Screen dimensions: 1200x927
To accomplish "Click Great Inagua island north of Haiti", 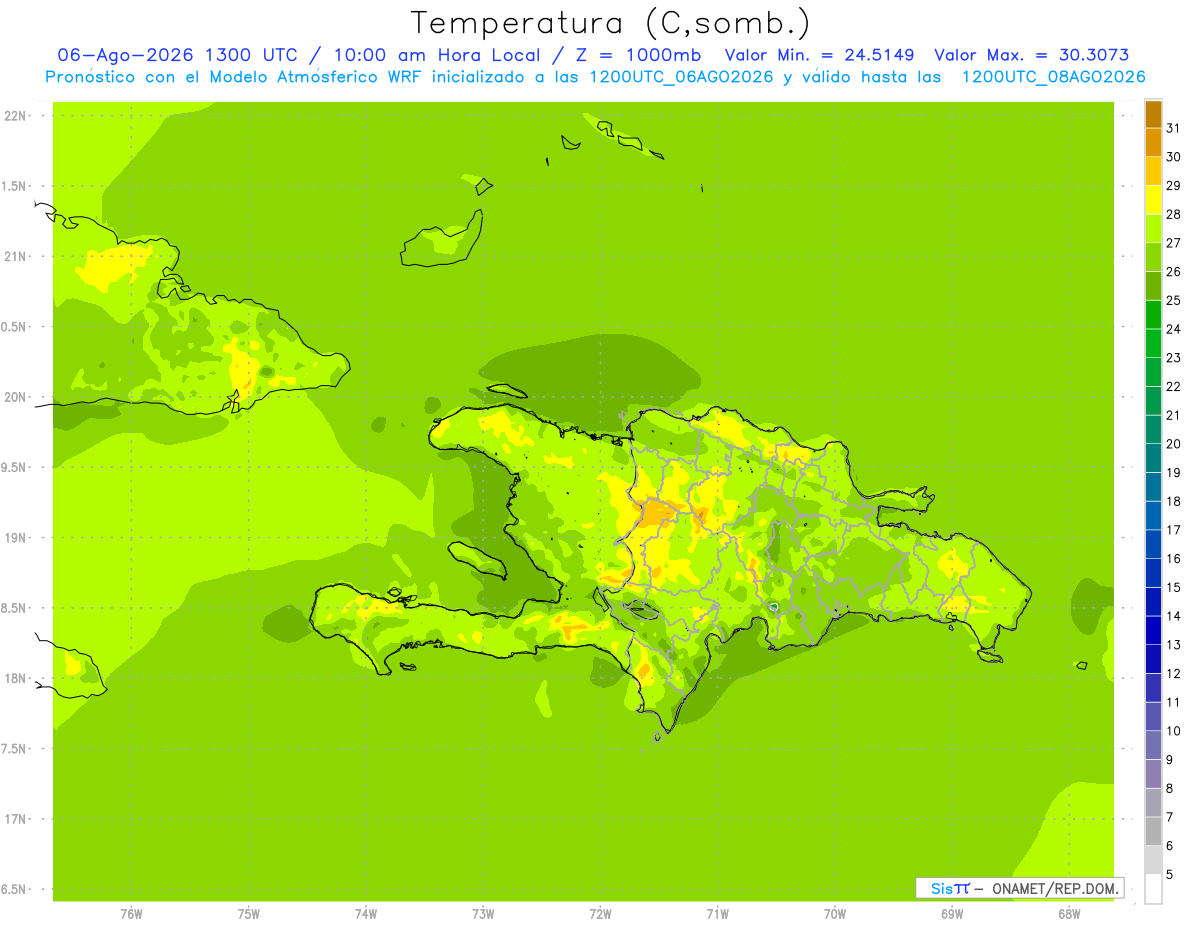I will (440, 240).
